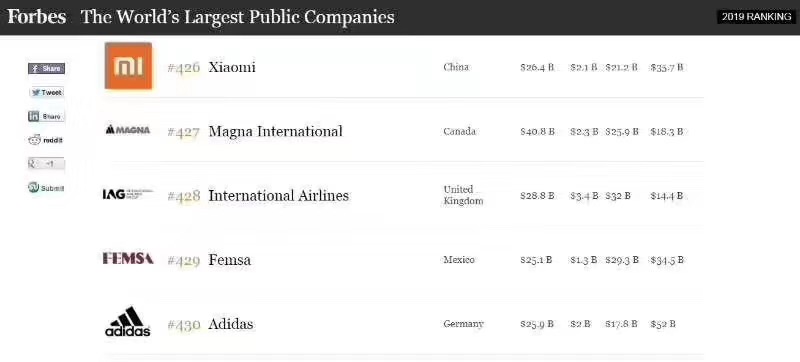Select the International Airlines entry
The width and height of the screenshot is (800, 362).
(x=279, y=195)
